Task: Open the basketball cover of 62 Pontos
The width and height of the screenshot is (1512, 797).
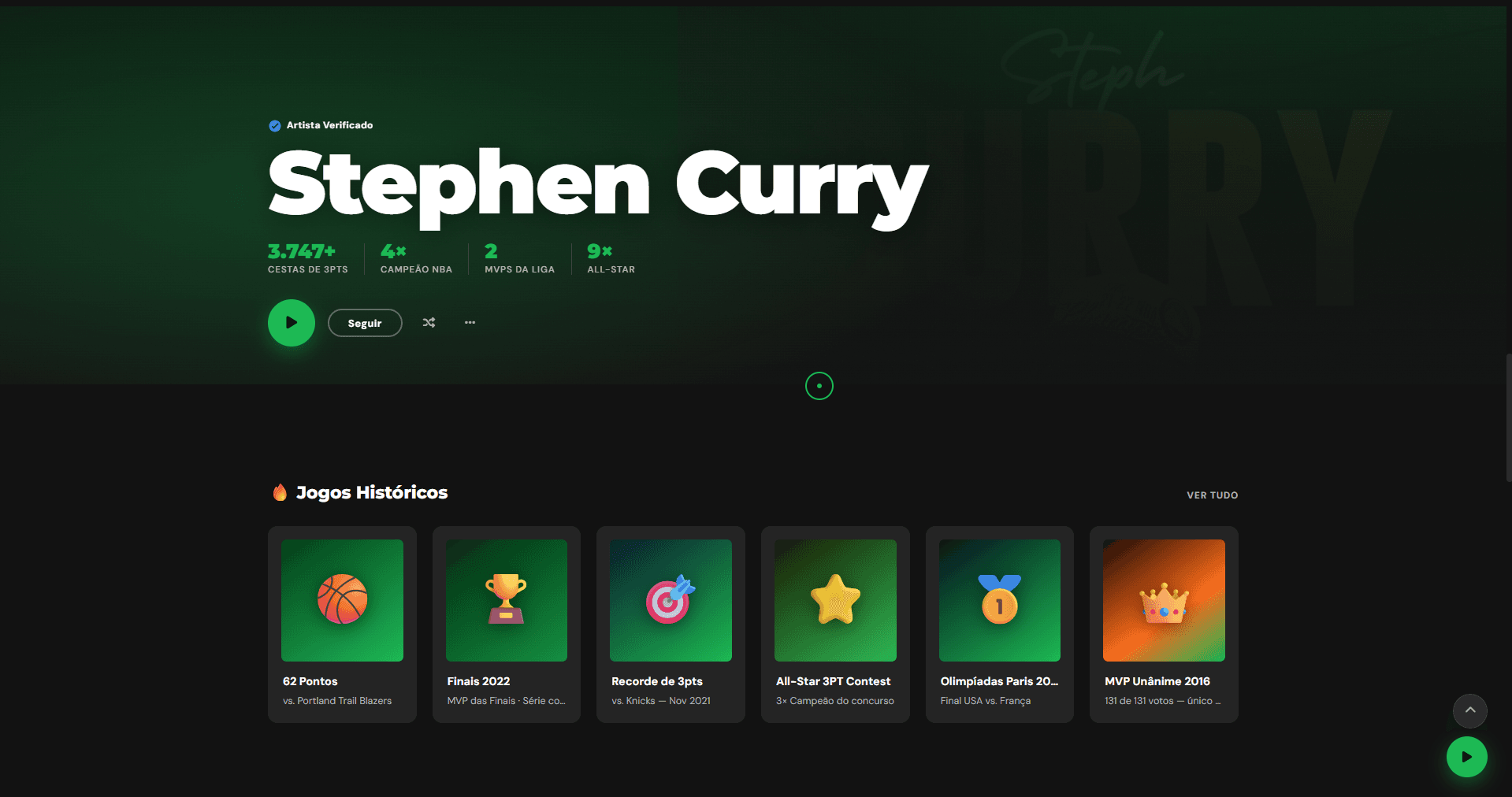Action: tap(342, 600)
